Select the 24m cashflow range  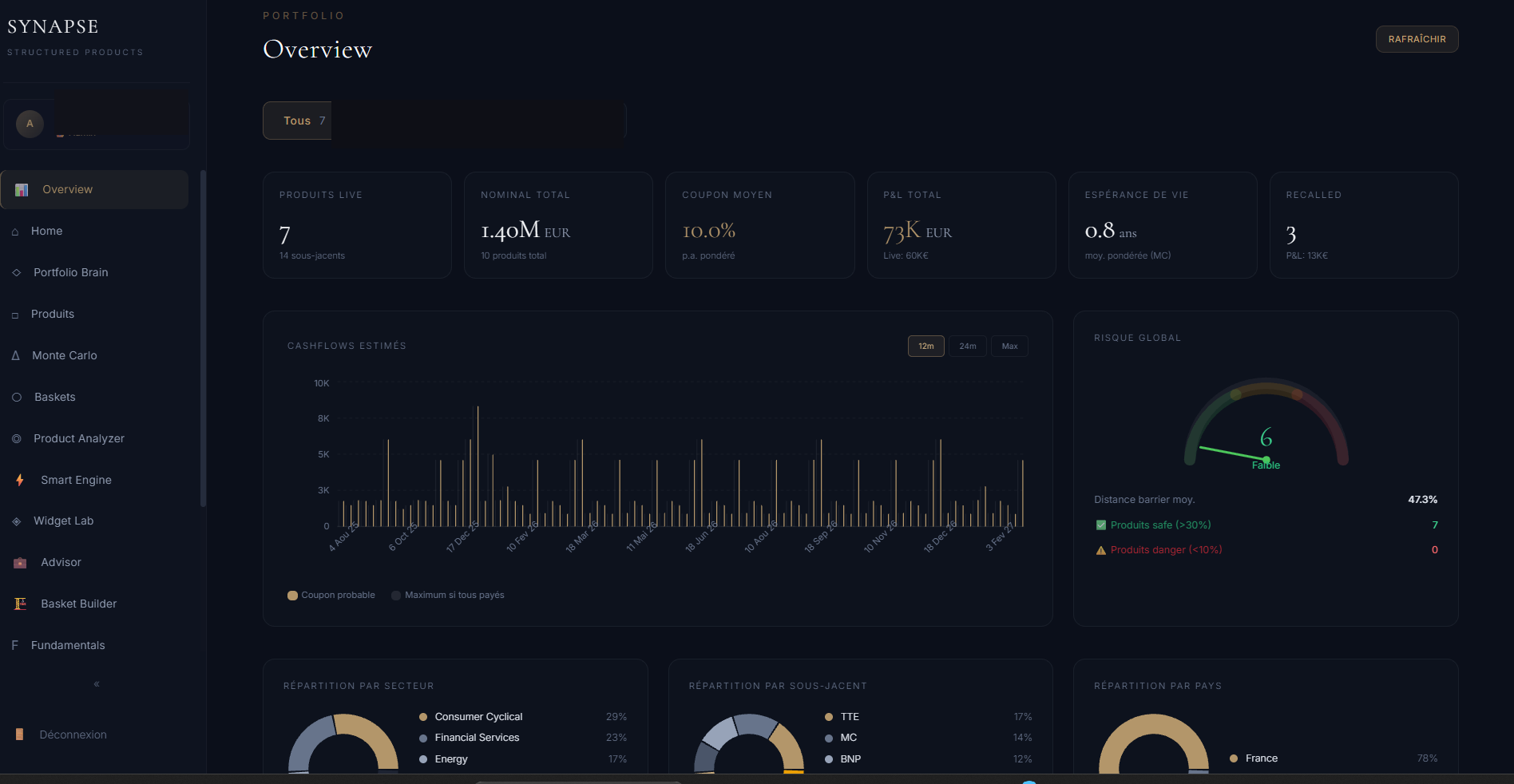967,346
